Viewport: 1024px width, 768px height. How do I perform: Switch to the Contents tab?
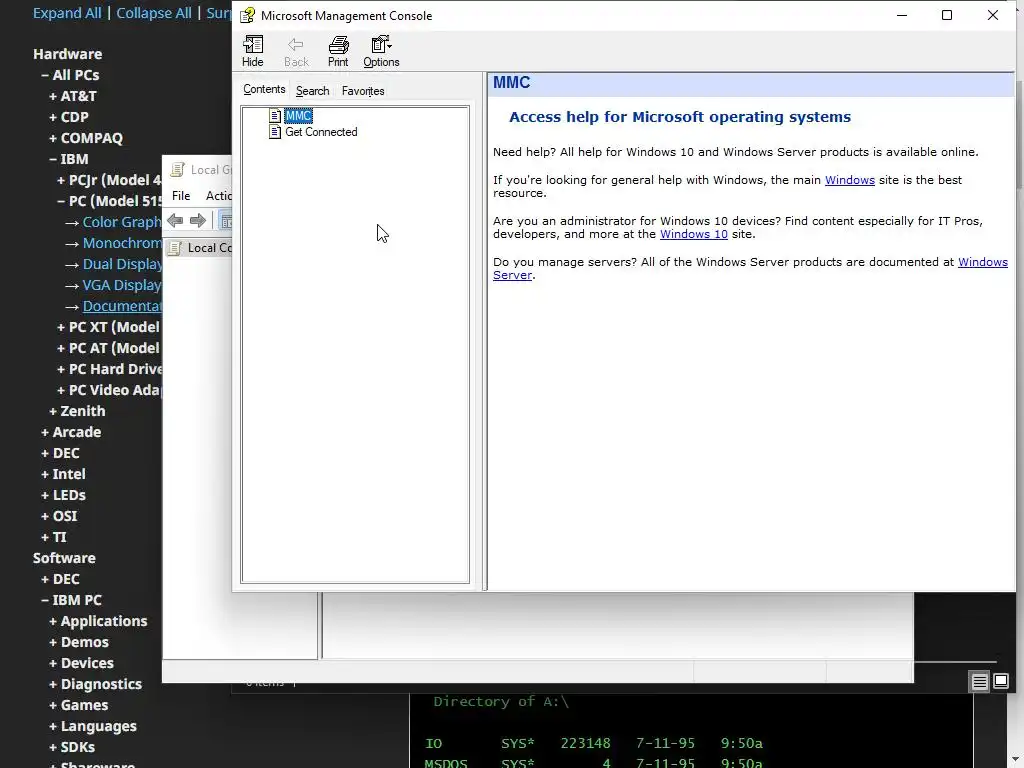click(264, 89)
